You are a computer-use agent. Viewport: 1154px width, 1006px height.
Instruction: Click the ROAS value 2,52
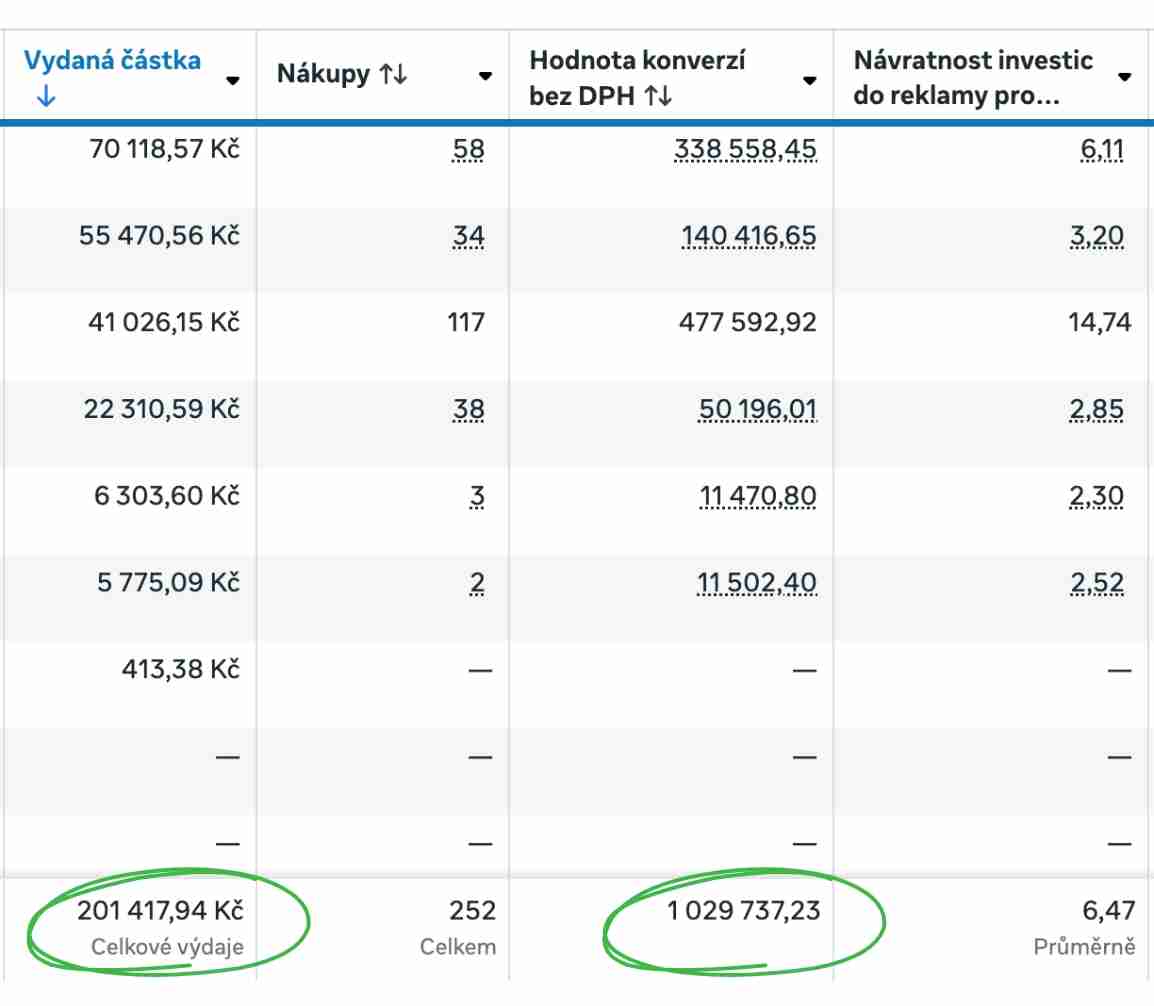(1097, 582)
